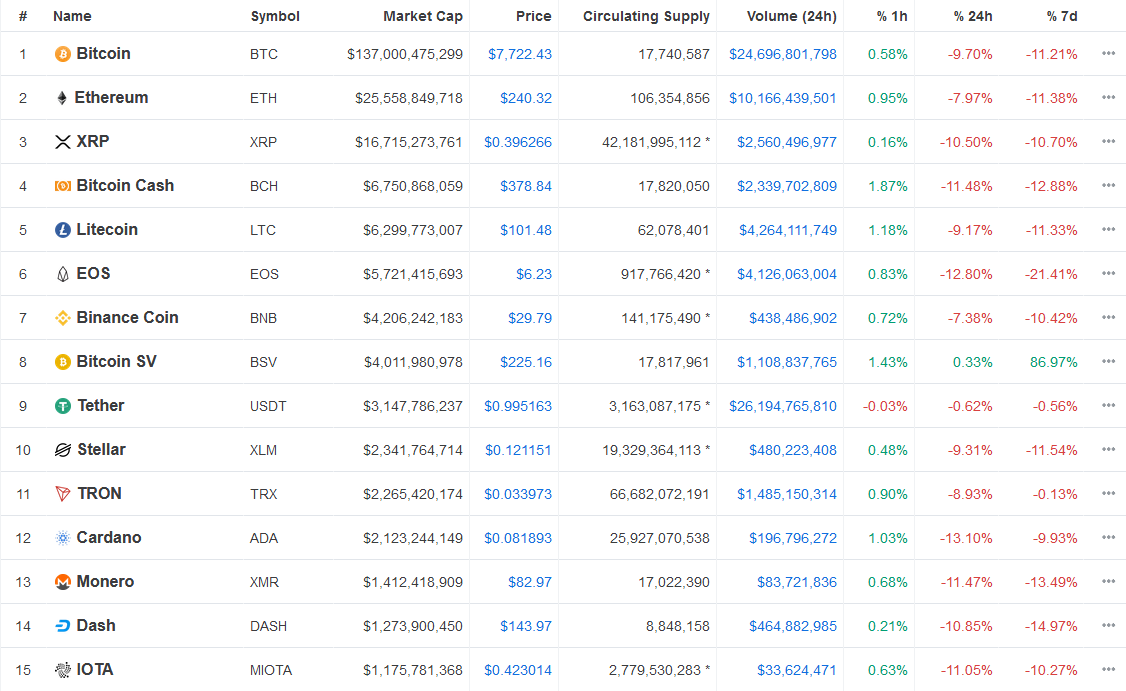Viewport: 1126px width, 691px height.
Task: Click the Monero logo icon
Action: click(x=62, y=582)
